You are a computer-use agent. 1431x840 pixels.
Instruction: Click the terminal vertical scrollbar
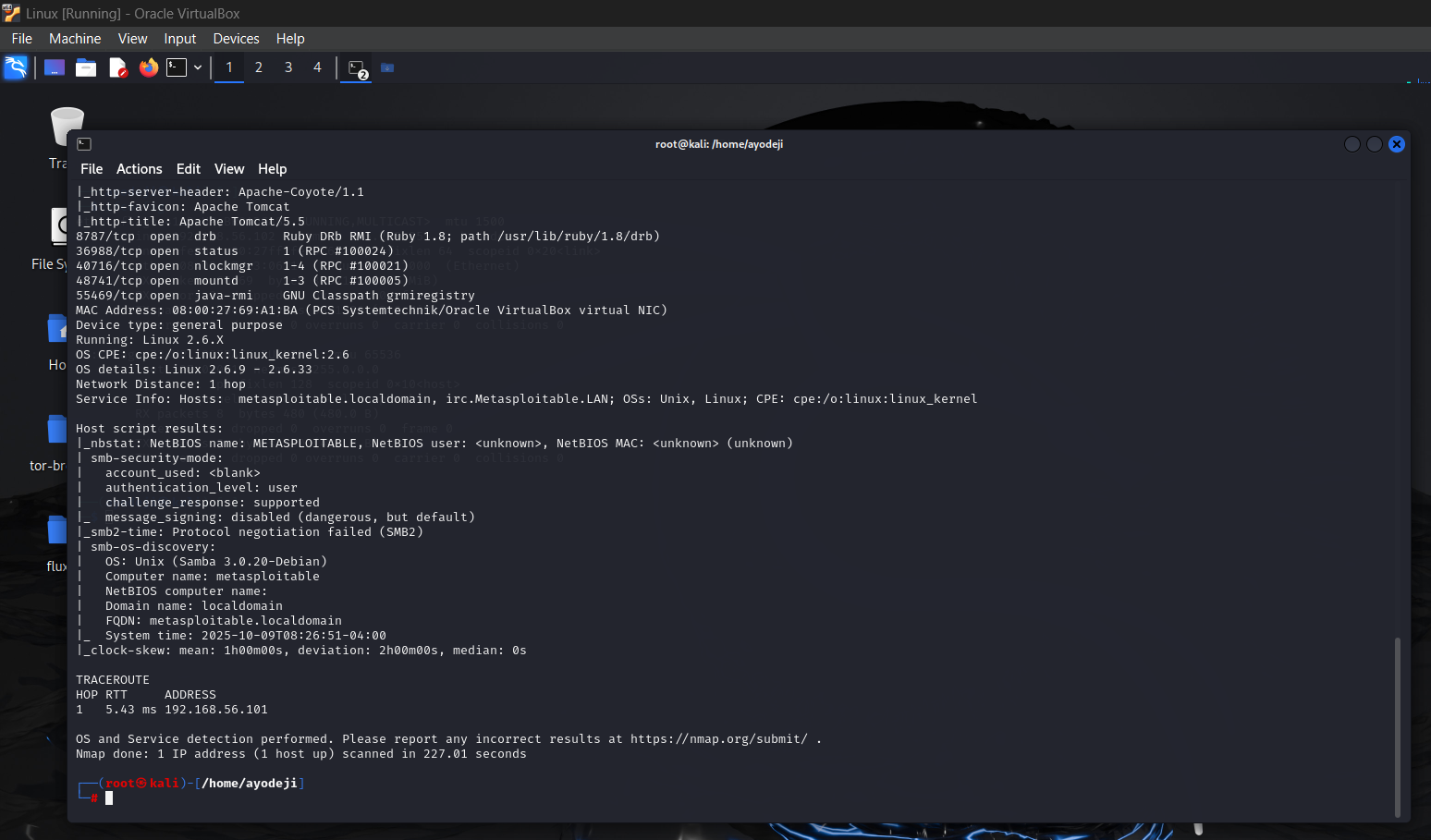pos(1397,727)
